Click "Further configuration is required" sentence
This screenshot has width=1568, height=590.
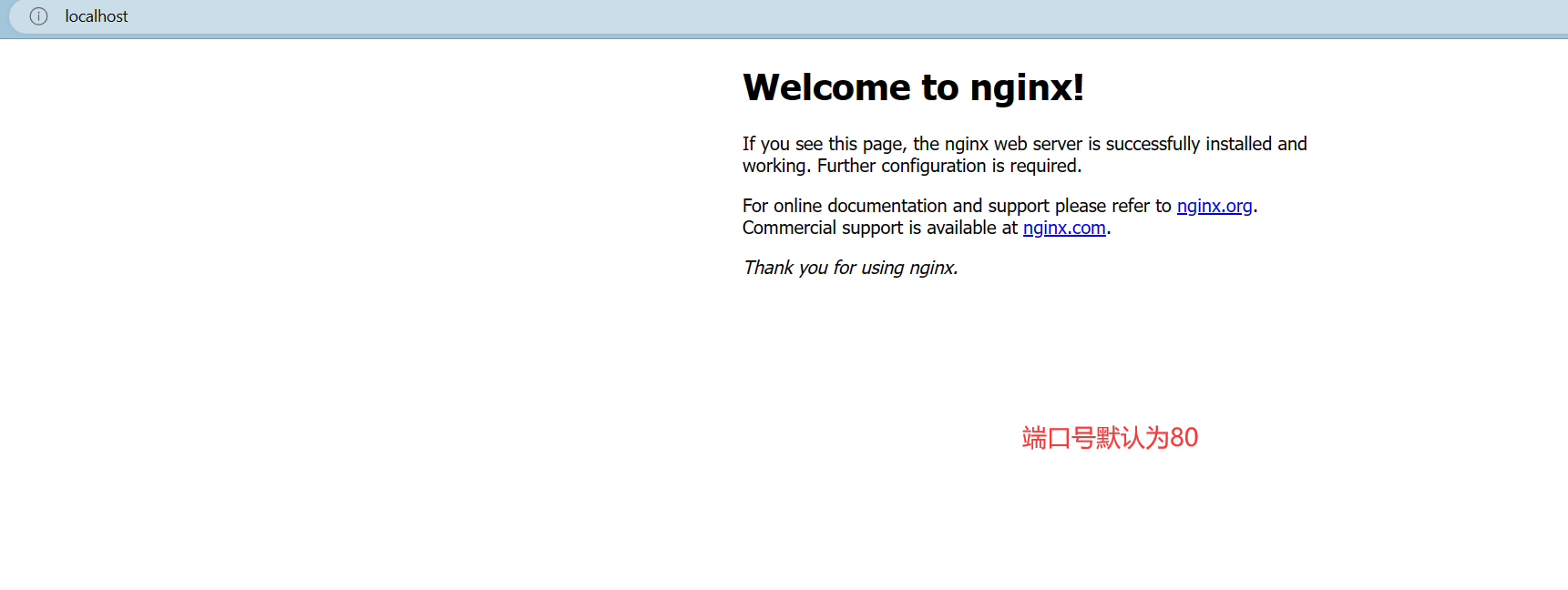[x=948, y=166]
